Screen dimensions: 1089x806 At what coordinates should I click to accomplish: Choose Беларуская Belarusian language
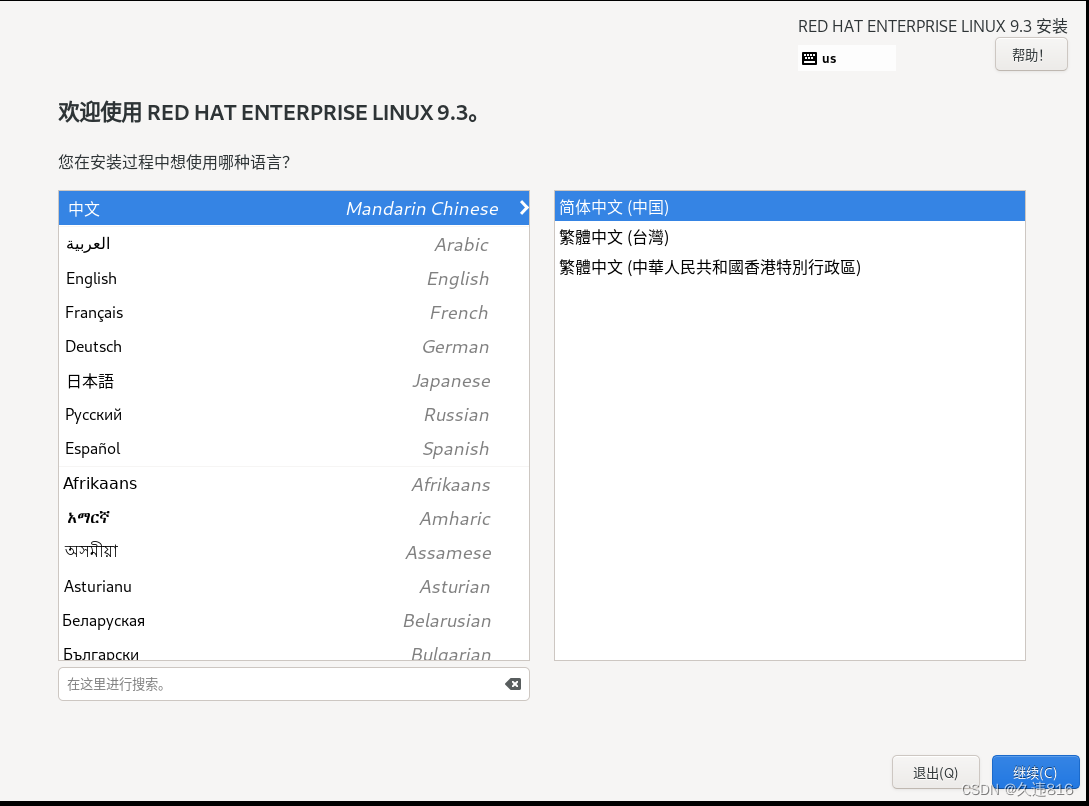(x=294, y=620)
